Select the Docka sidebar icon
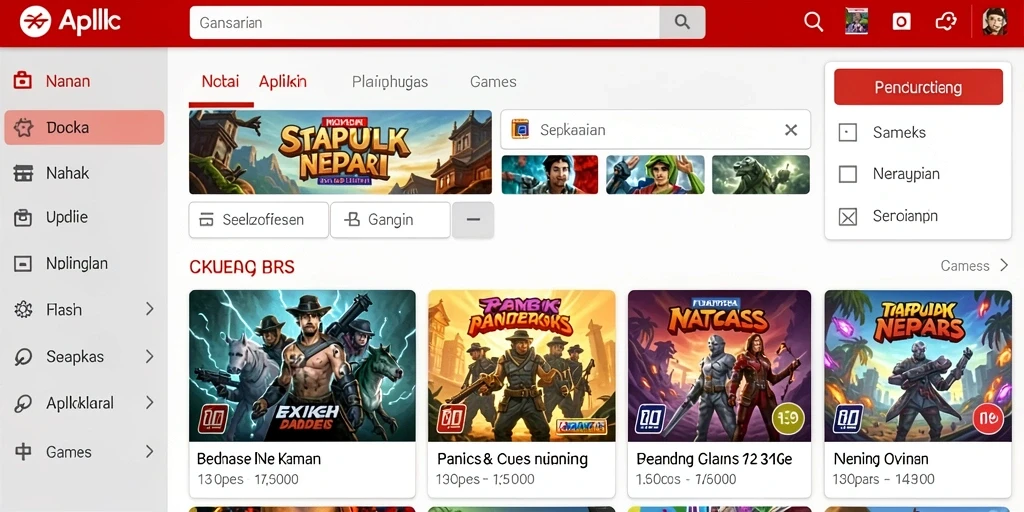Image resolution: width=1024 pixels, height=512 pixels. [24, 127]
